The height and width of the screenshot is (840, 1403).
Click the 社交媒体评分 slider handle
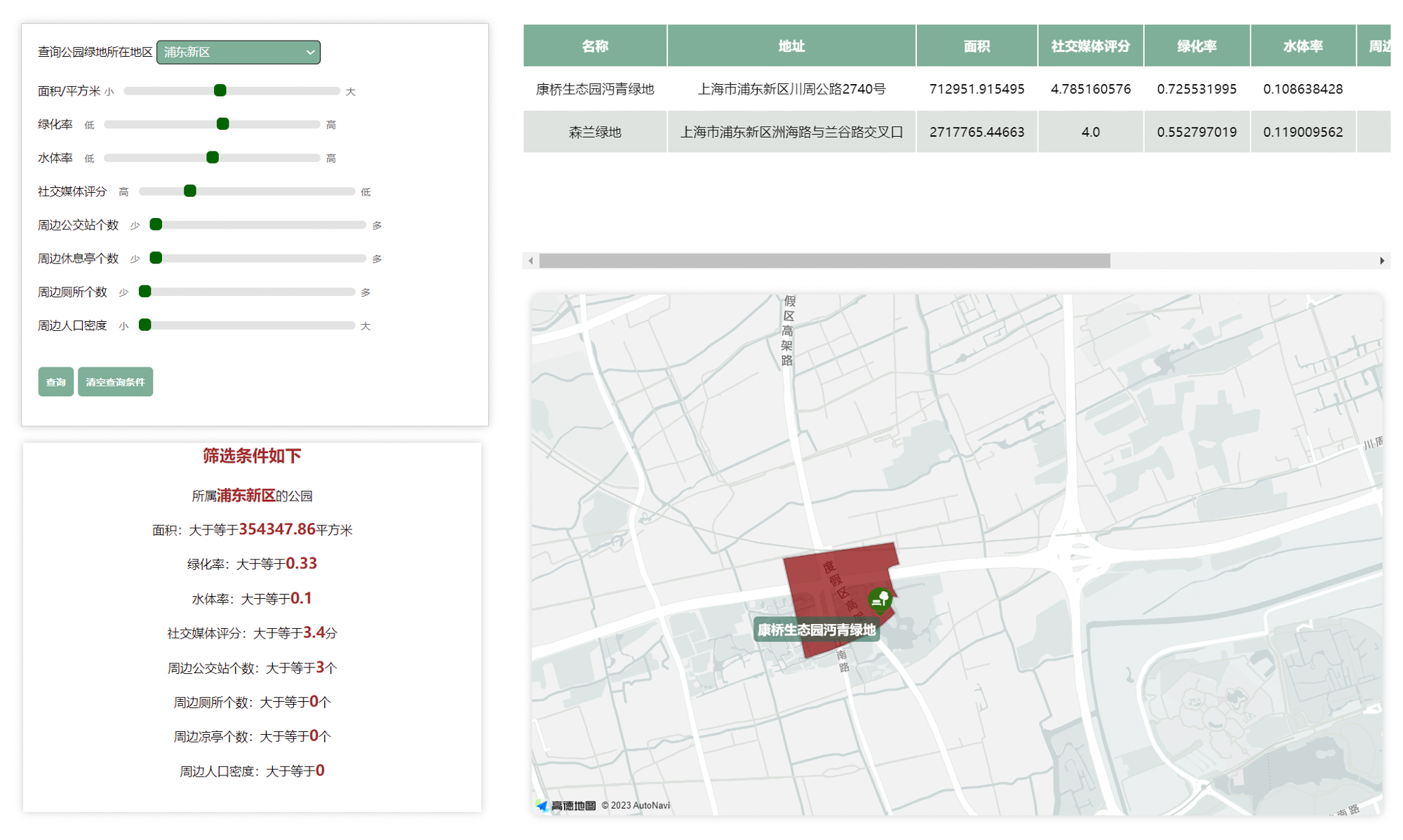point(190,191)
